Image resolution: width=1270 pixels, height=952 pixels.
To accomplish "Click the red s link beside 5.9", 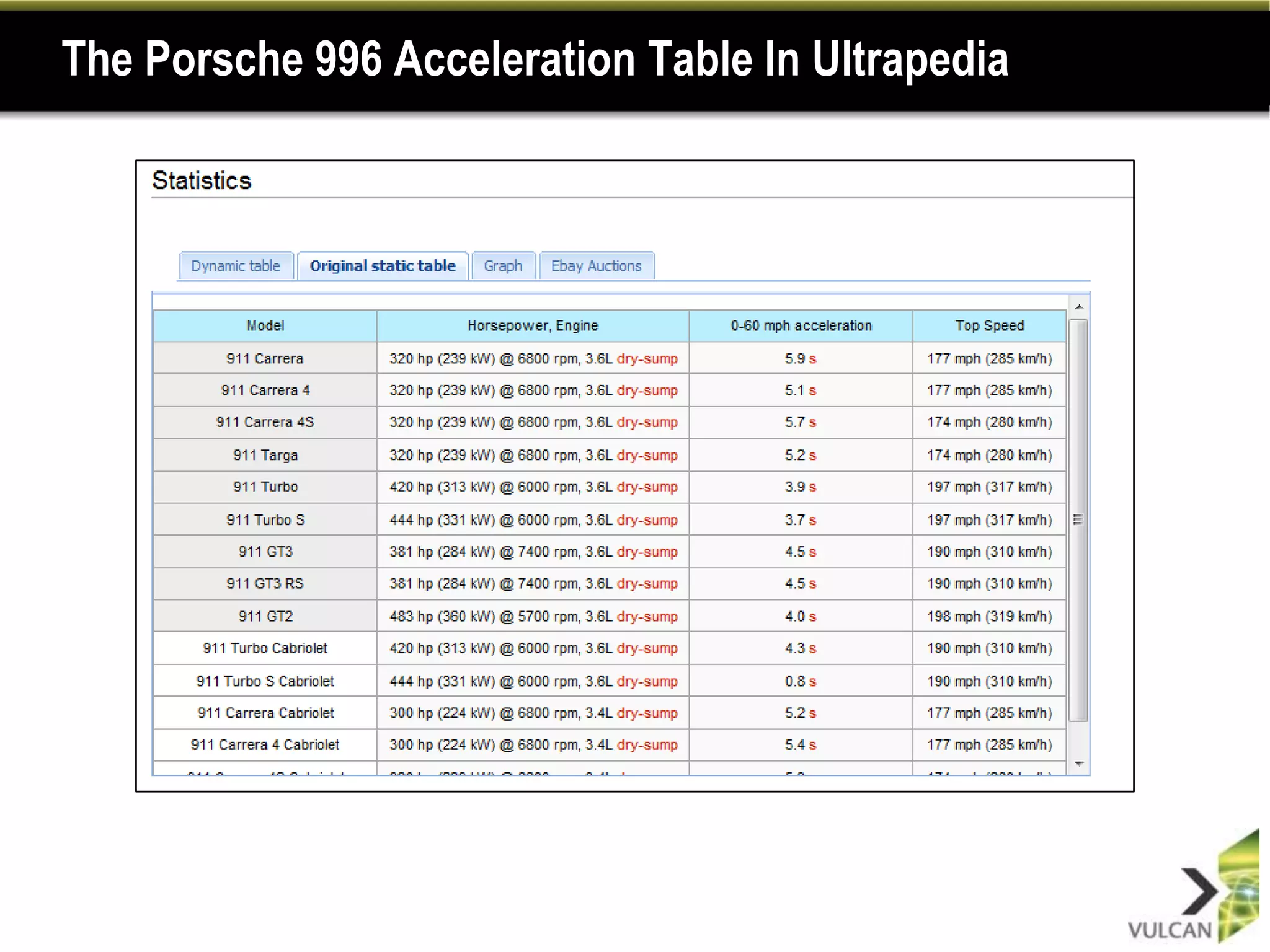I will tap(812, 359).
